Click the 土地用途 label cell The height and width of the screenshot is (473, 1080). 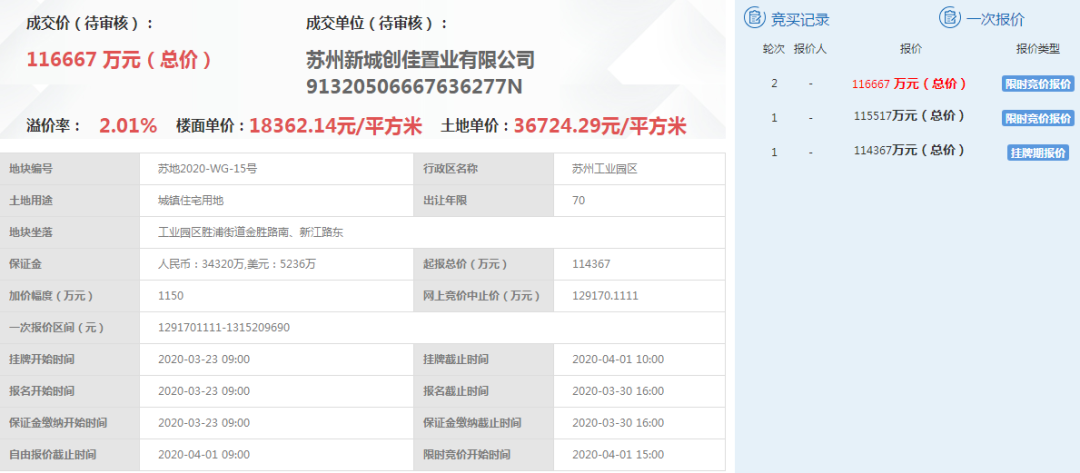pyautogui.click(x=70, y=200)
